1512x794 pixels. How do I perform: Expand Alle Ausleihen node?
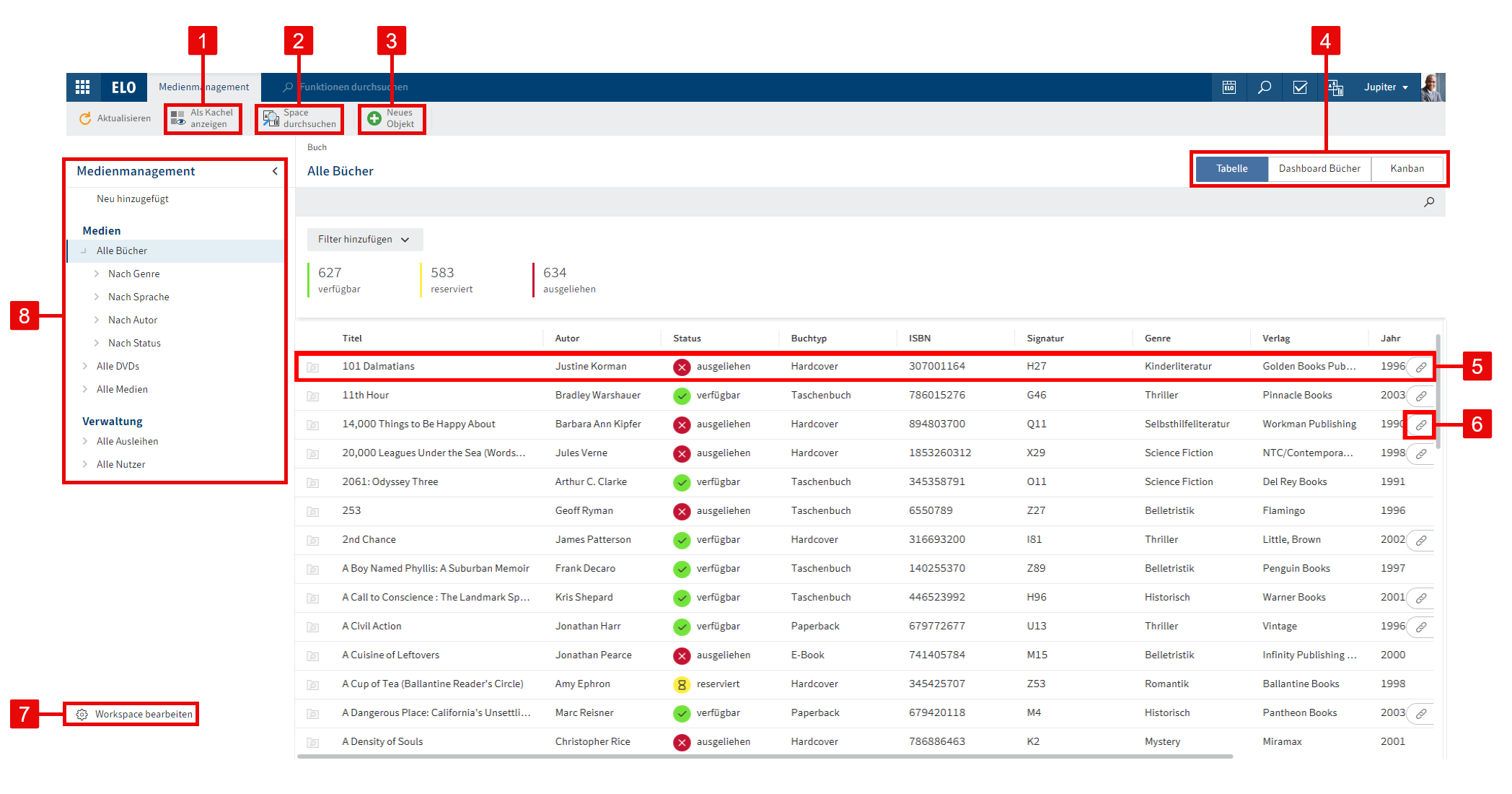click(x=85, y=442)
